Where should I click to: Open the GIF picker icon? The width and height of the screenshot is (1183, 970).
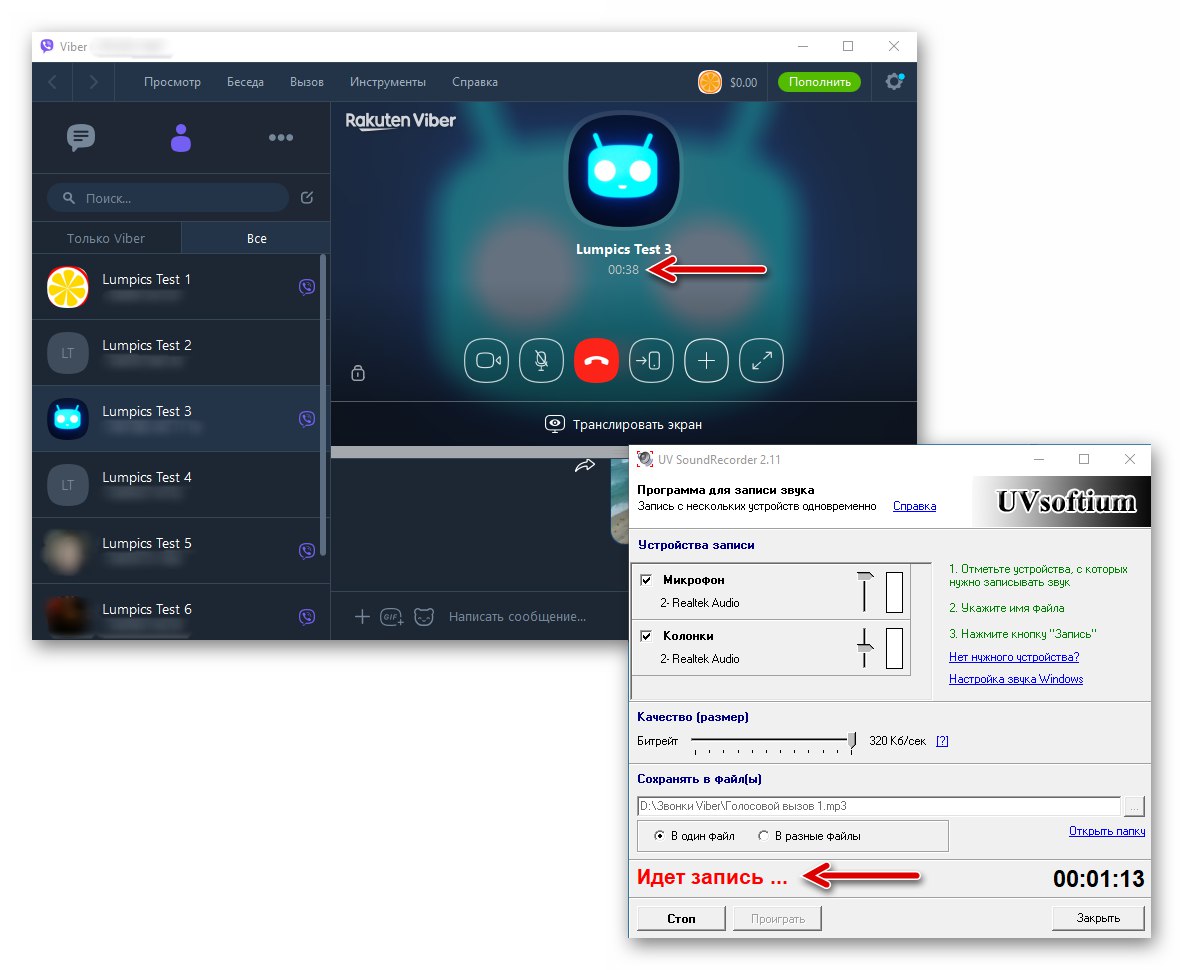click(x=392, y=617)
